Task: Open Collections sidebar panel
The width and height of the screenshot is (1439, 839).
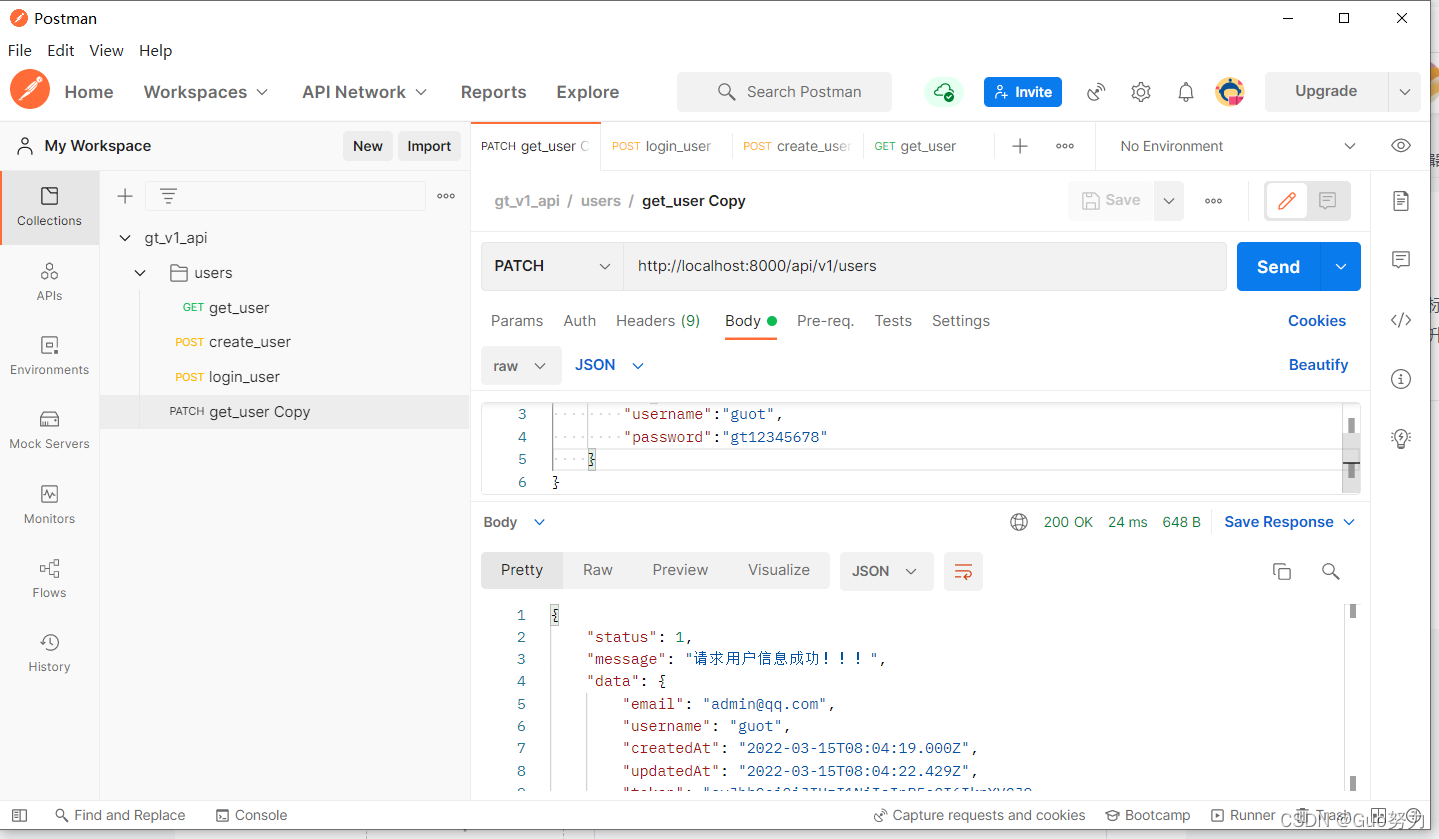Action: point(49,207)
